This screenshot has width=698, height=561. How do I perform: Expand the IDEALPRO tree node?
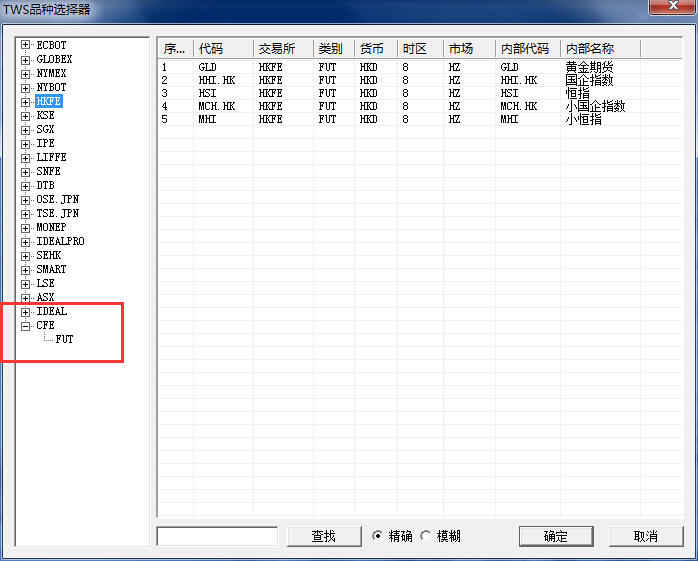point(25,242)
